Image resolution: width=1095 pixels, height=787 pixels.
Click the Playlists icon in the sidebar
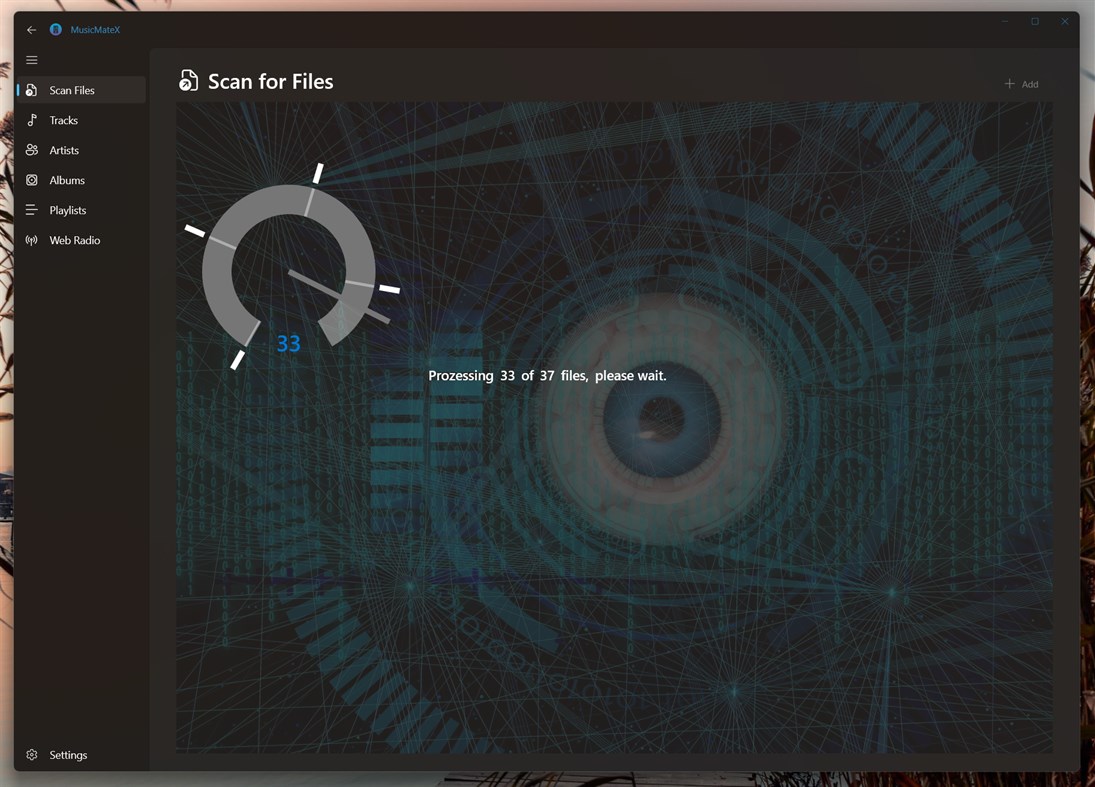point(32,210)
